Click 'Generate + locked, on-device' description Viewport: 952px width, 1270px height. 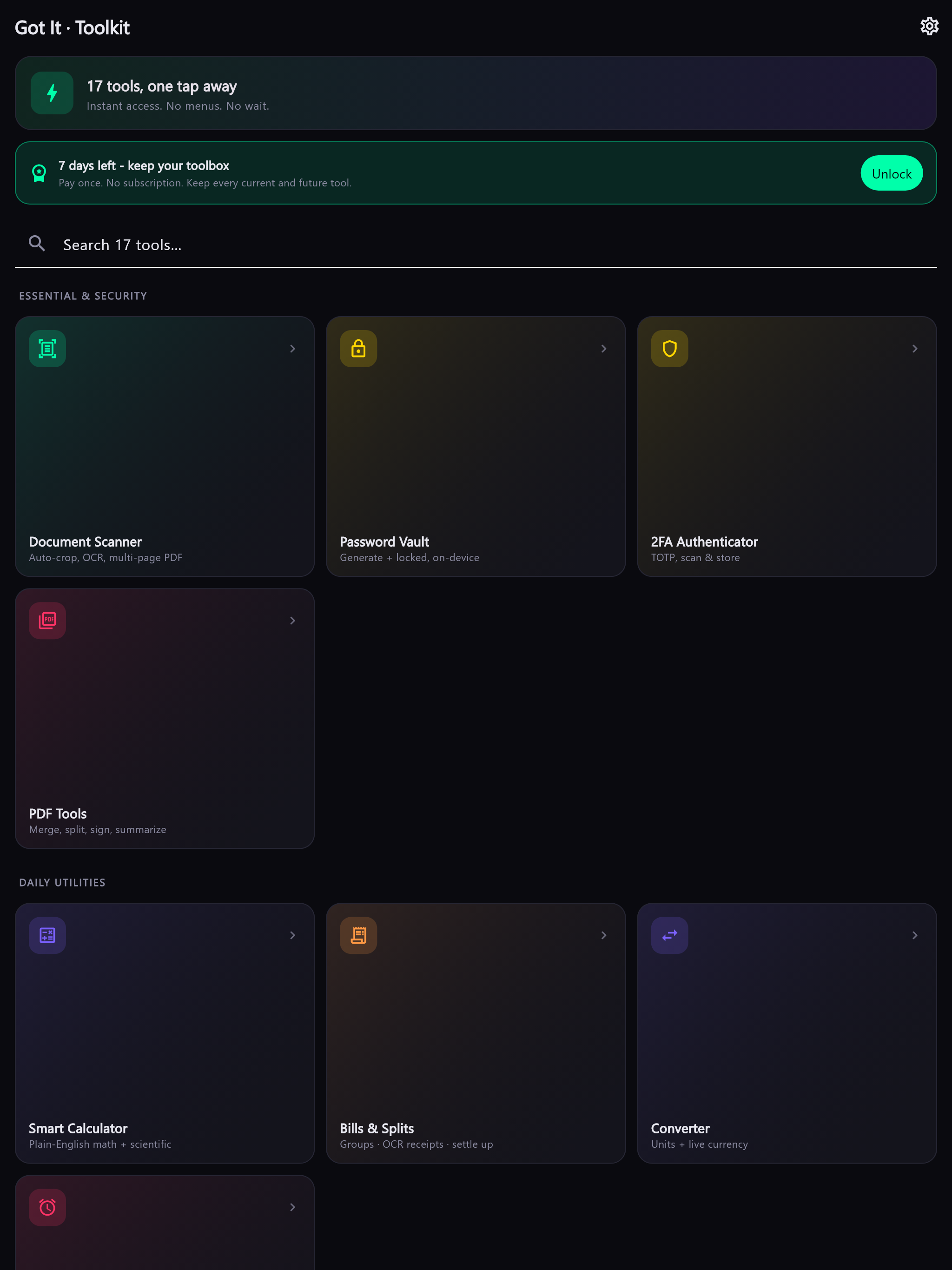[410, 557]
